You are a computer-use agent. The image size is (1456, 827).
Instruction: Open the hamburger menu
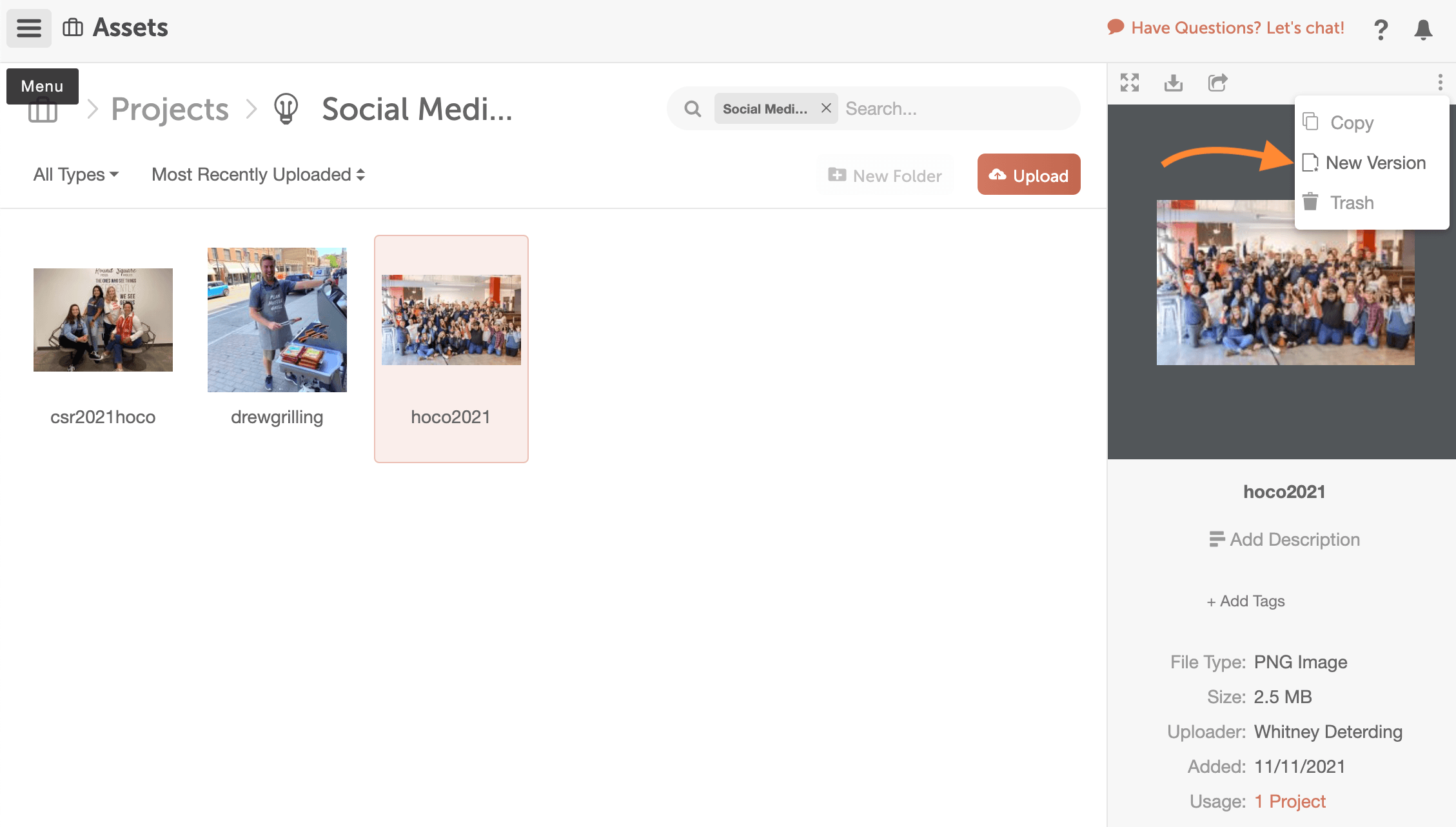point(29,28)
